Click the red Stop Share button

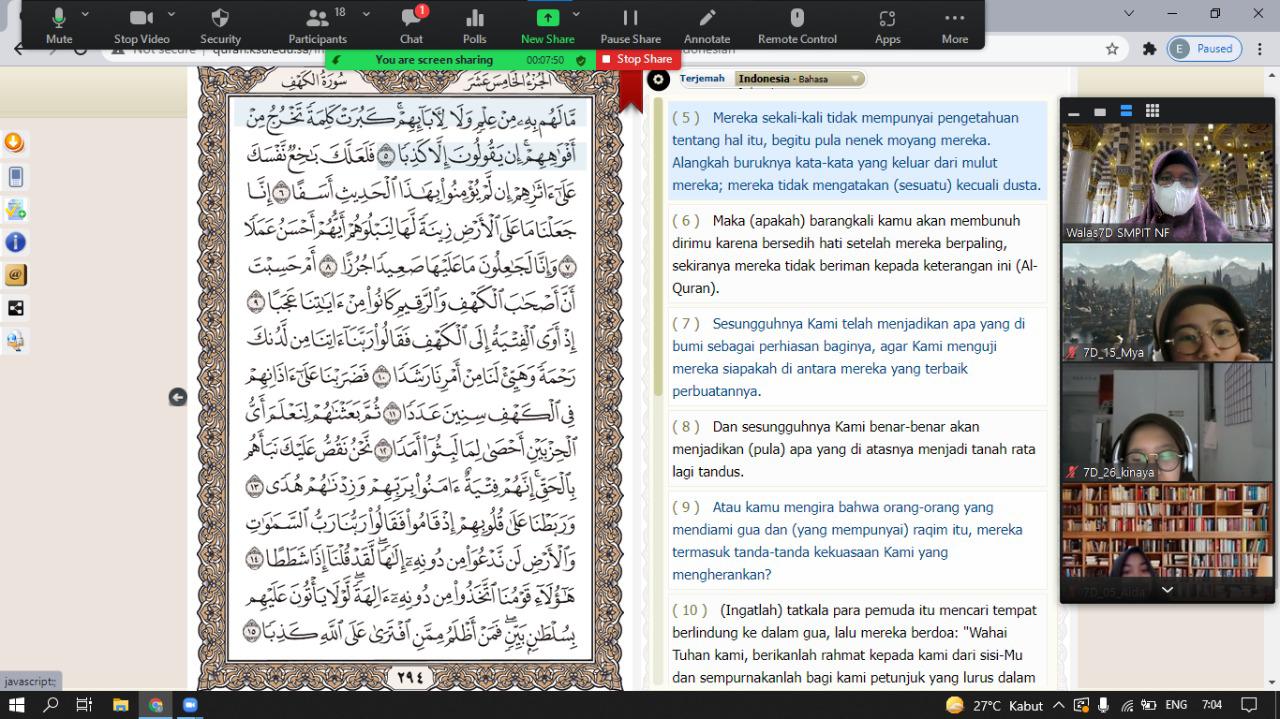[637, 59]
